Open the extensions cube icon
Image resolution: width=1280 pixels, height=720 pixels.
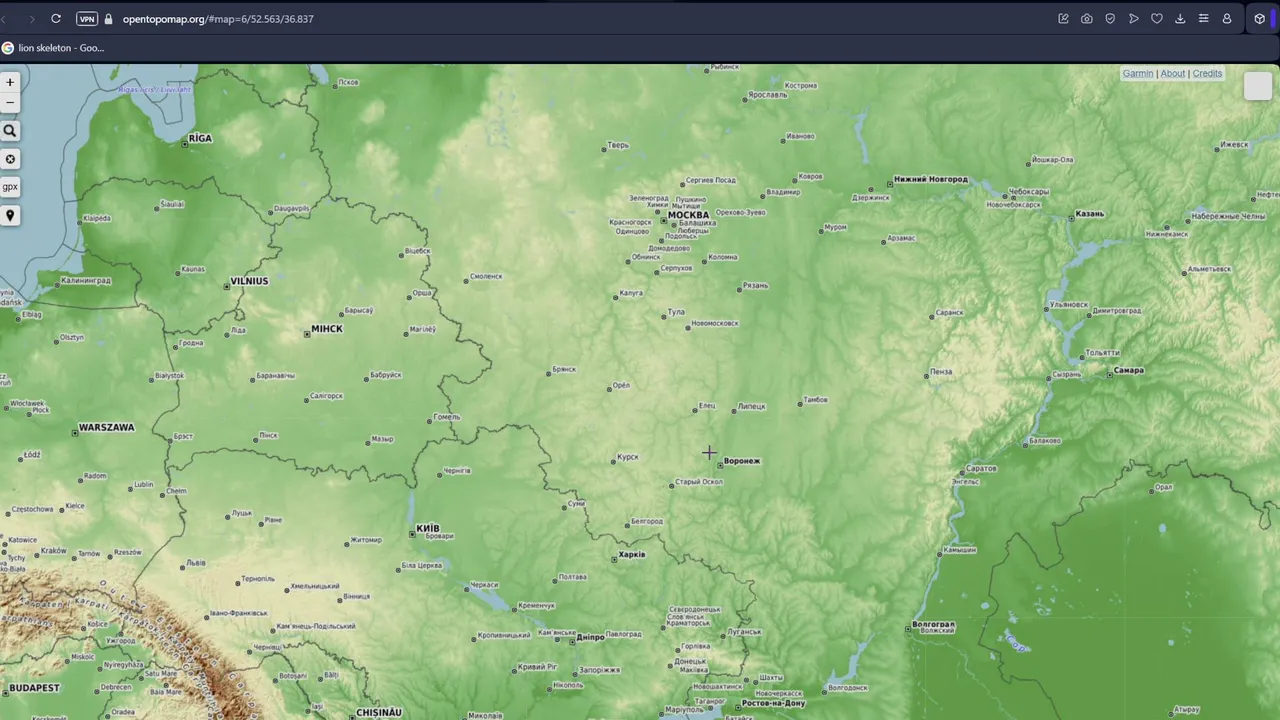click(1259, 19)
